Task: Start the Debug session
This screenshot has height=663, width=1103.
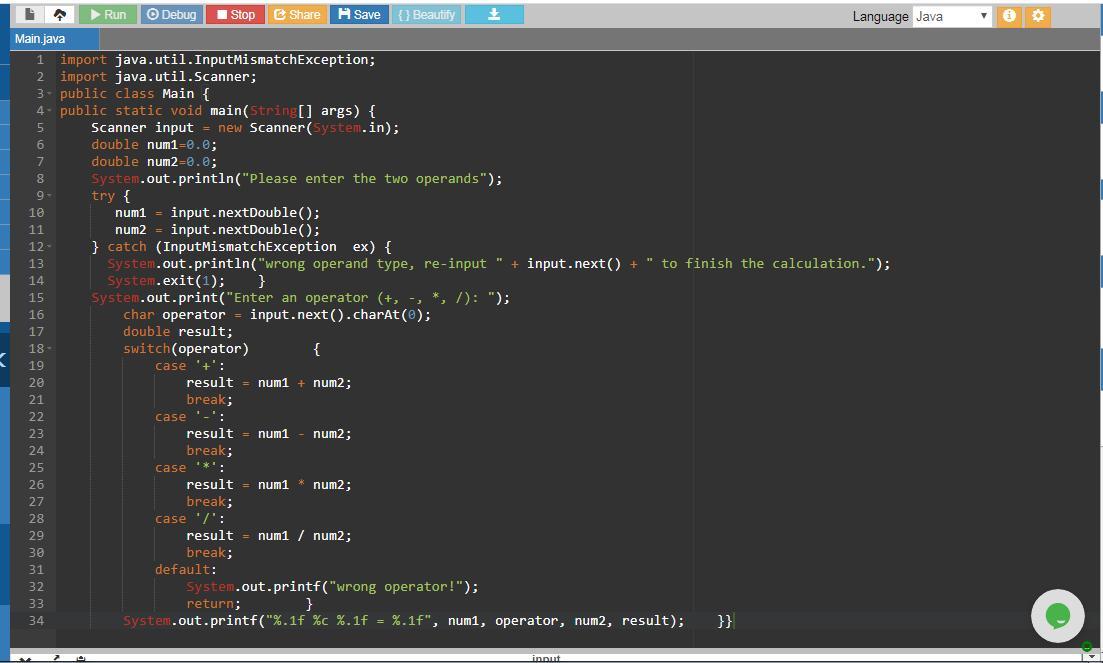Action: pos(171,15)
